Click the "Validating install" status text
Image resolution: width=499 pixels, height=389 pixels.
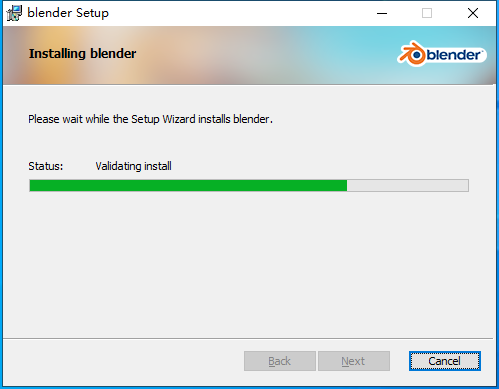[x=133, y=166]
